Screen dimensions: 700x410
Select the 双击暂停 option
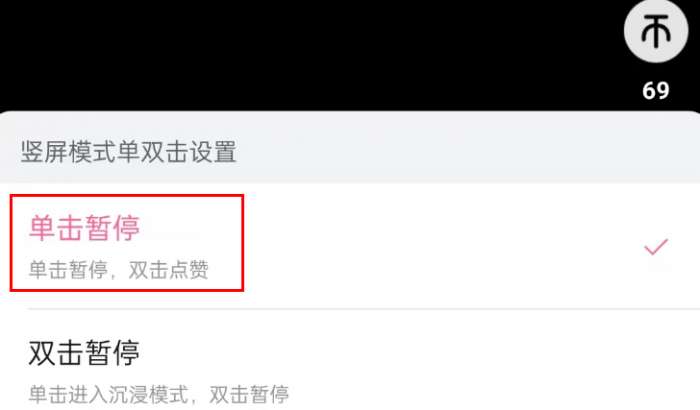coord(350,360)
